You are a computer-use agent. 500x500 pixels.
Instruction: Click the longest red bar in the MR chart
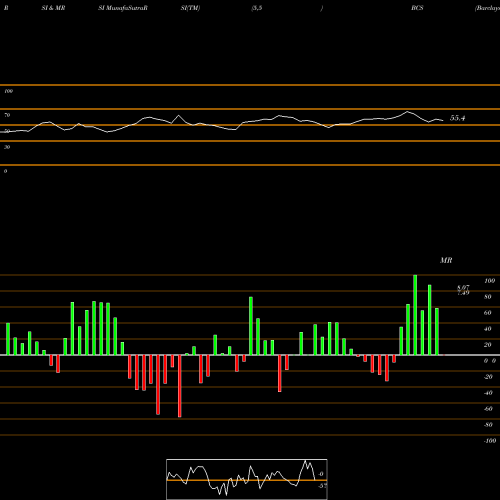pyautogui.click(x=180, y=386)
